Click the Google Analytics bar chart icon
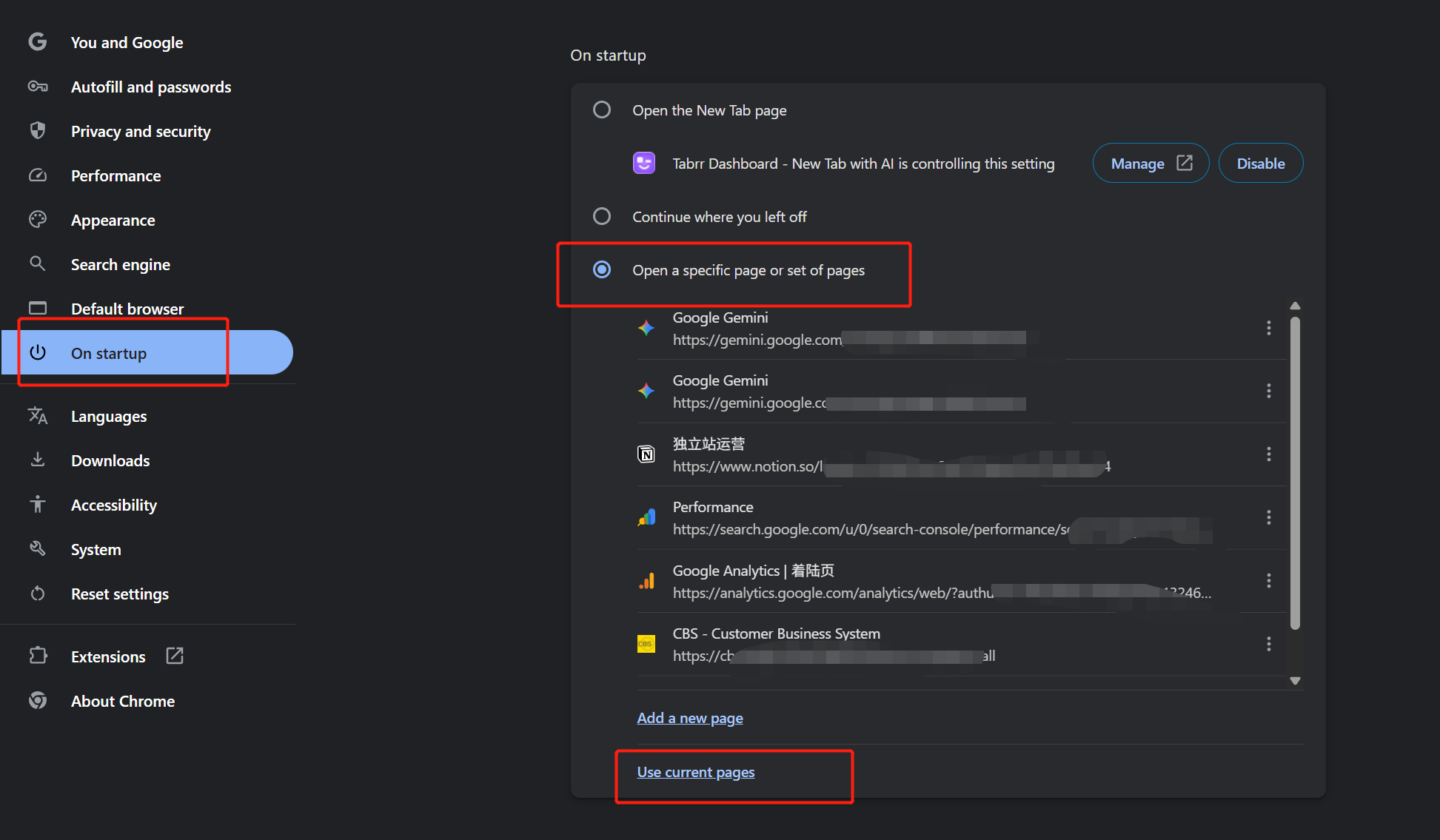The width and height of the screenshot is (1440, 840). coord(646,581)
